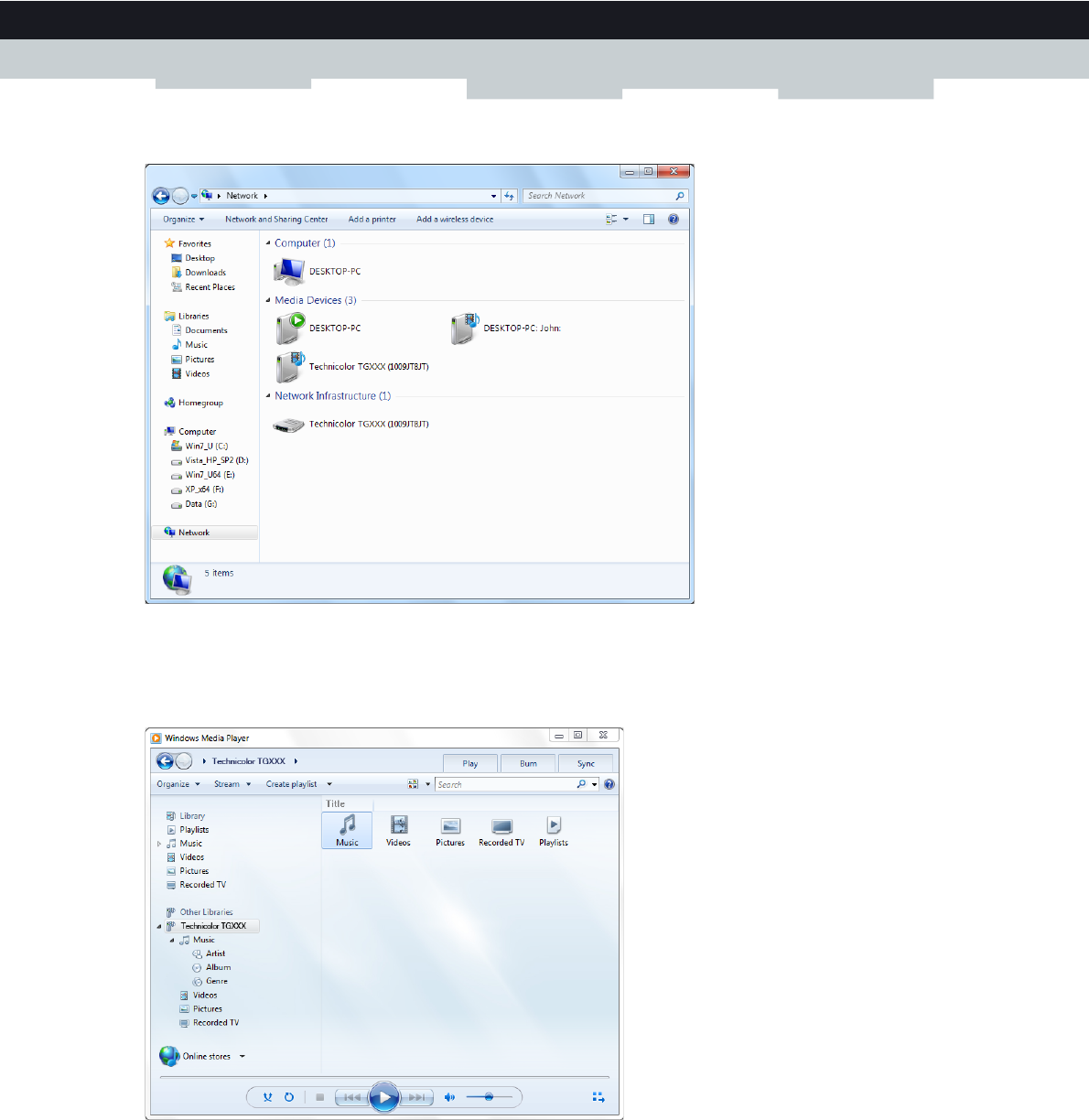Click the Play button
Image resolution: width=1089 pixels, height=1120 pixels.
click(x=384, y=1097)
